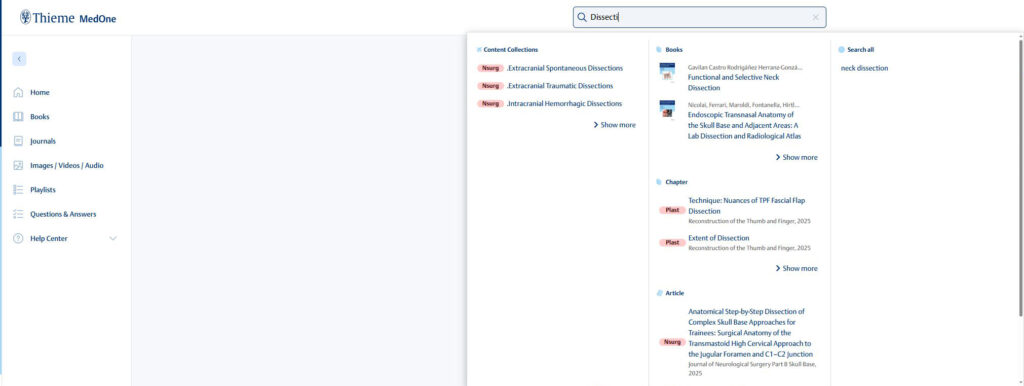The image size is (1024, 386).
Task: Click the Questions & Answers icon
Action: (18, 214)
